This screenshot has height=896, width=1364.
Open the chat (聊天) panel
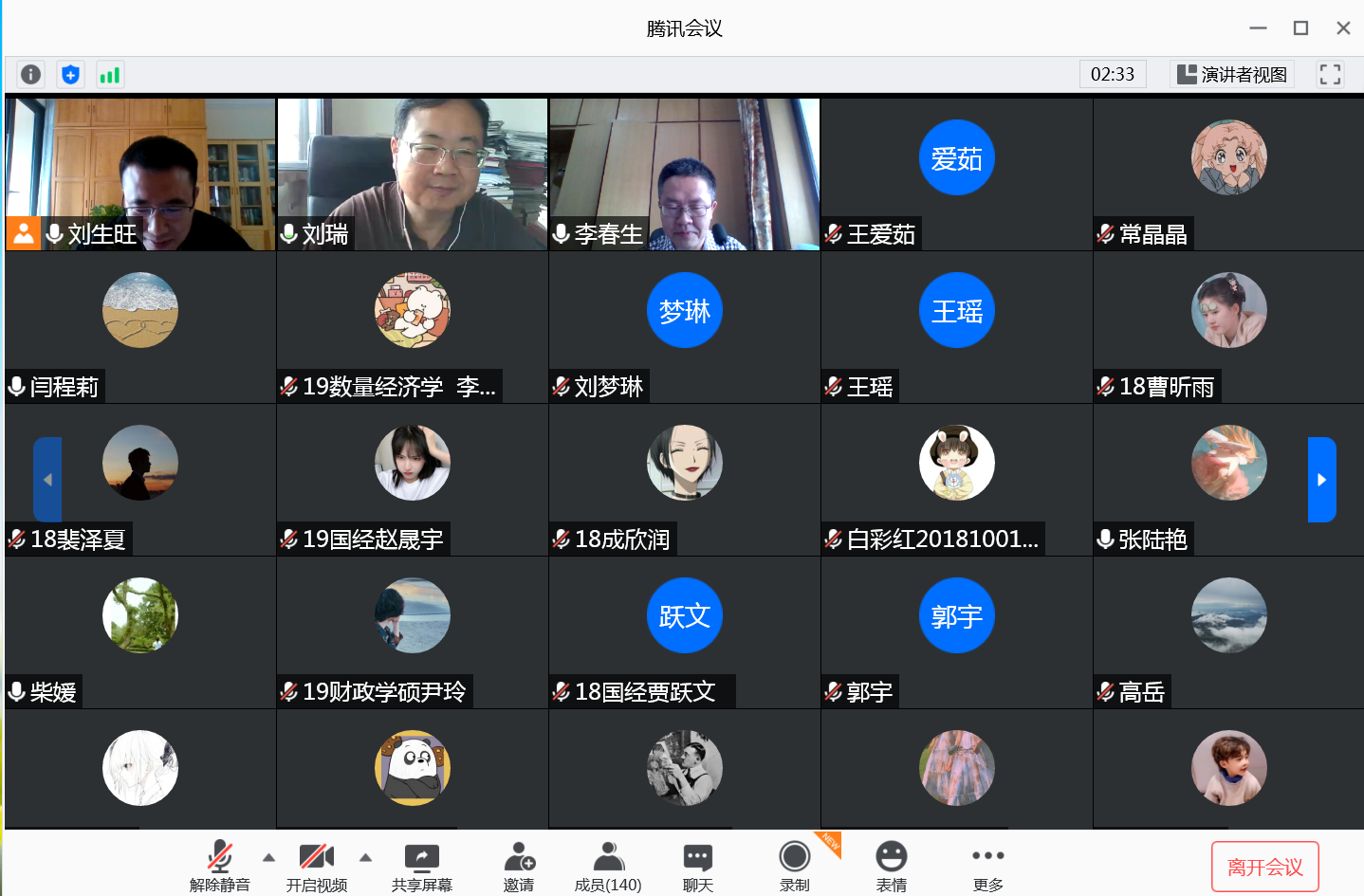697,866
